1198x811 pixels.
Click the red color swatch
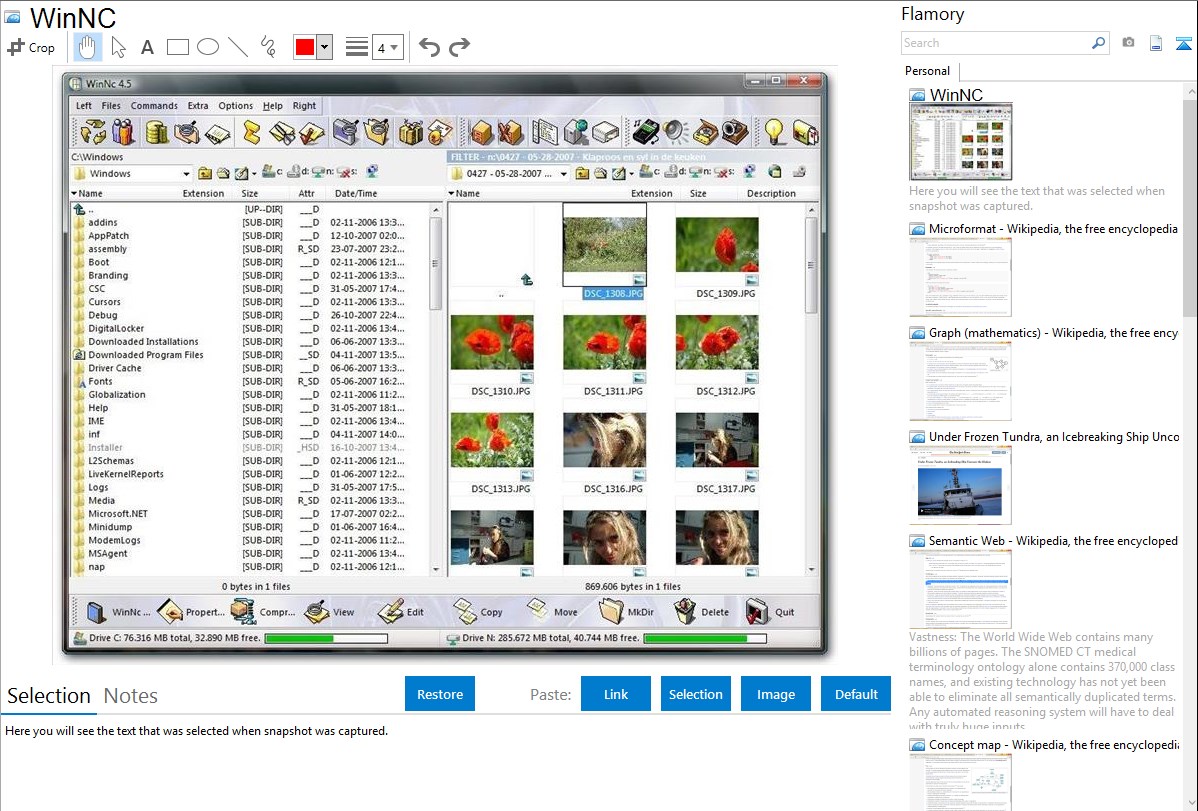click(305, 47)
